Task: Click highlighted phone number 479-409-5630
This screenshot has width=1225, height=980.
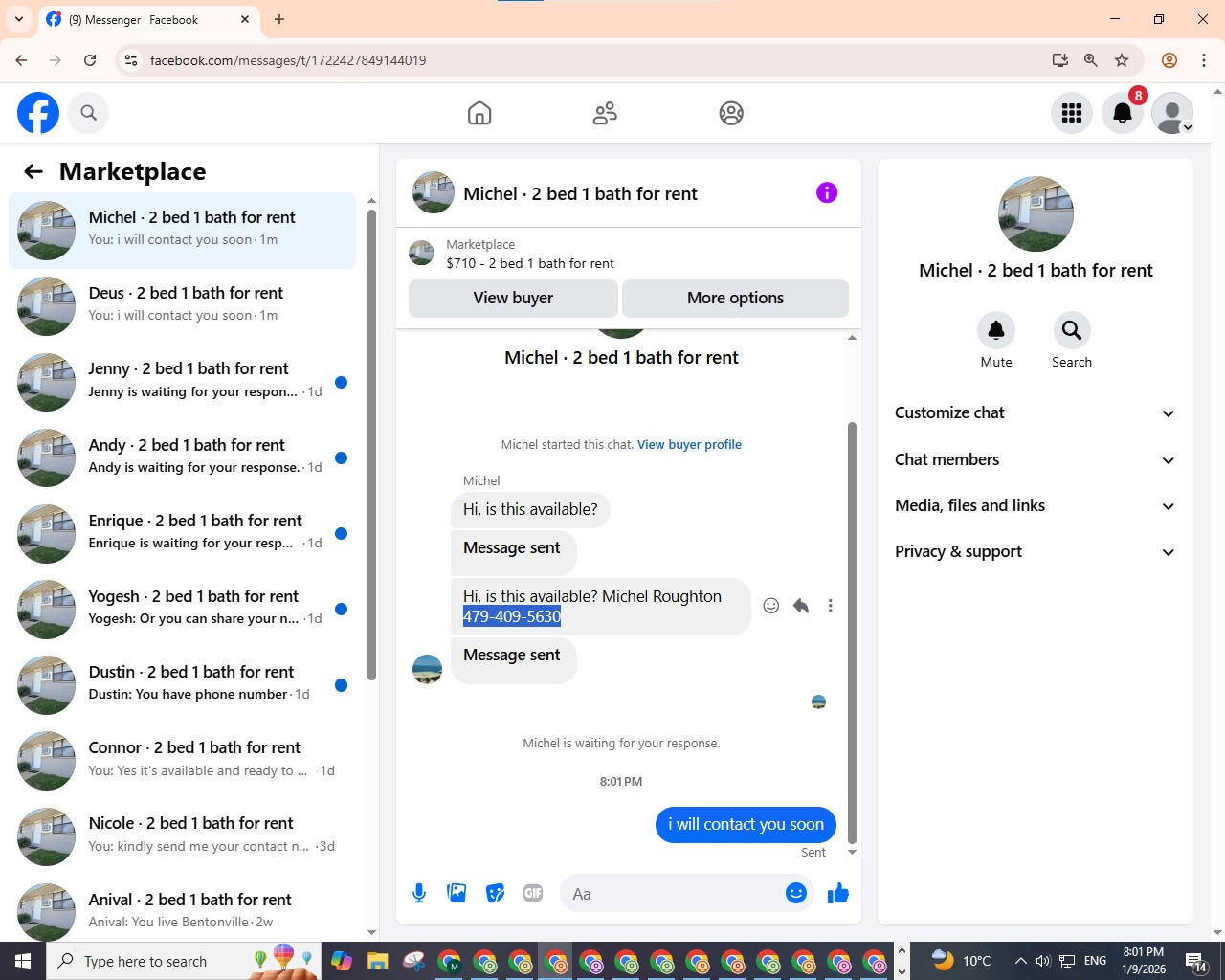Action: point(512,616)
